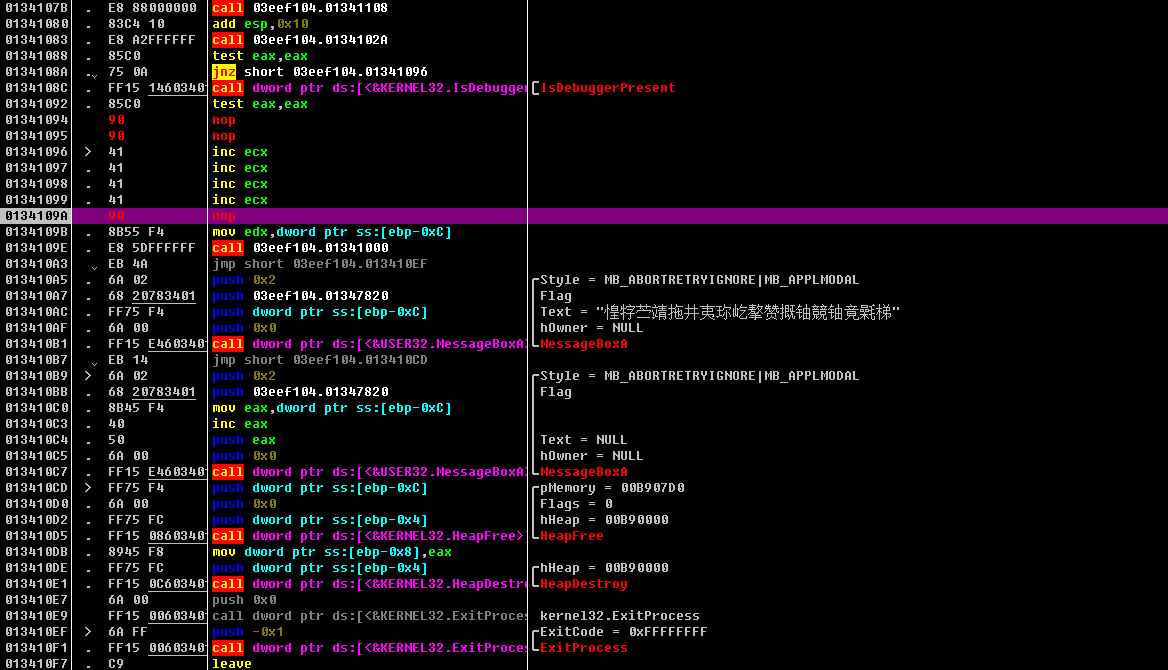Click the jump target marker at 013410B9
Image resolution: width=1168 pixels, height=670 pixels.
86,375
